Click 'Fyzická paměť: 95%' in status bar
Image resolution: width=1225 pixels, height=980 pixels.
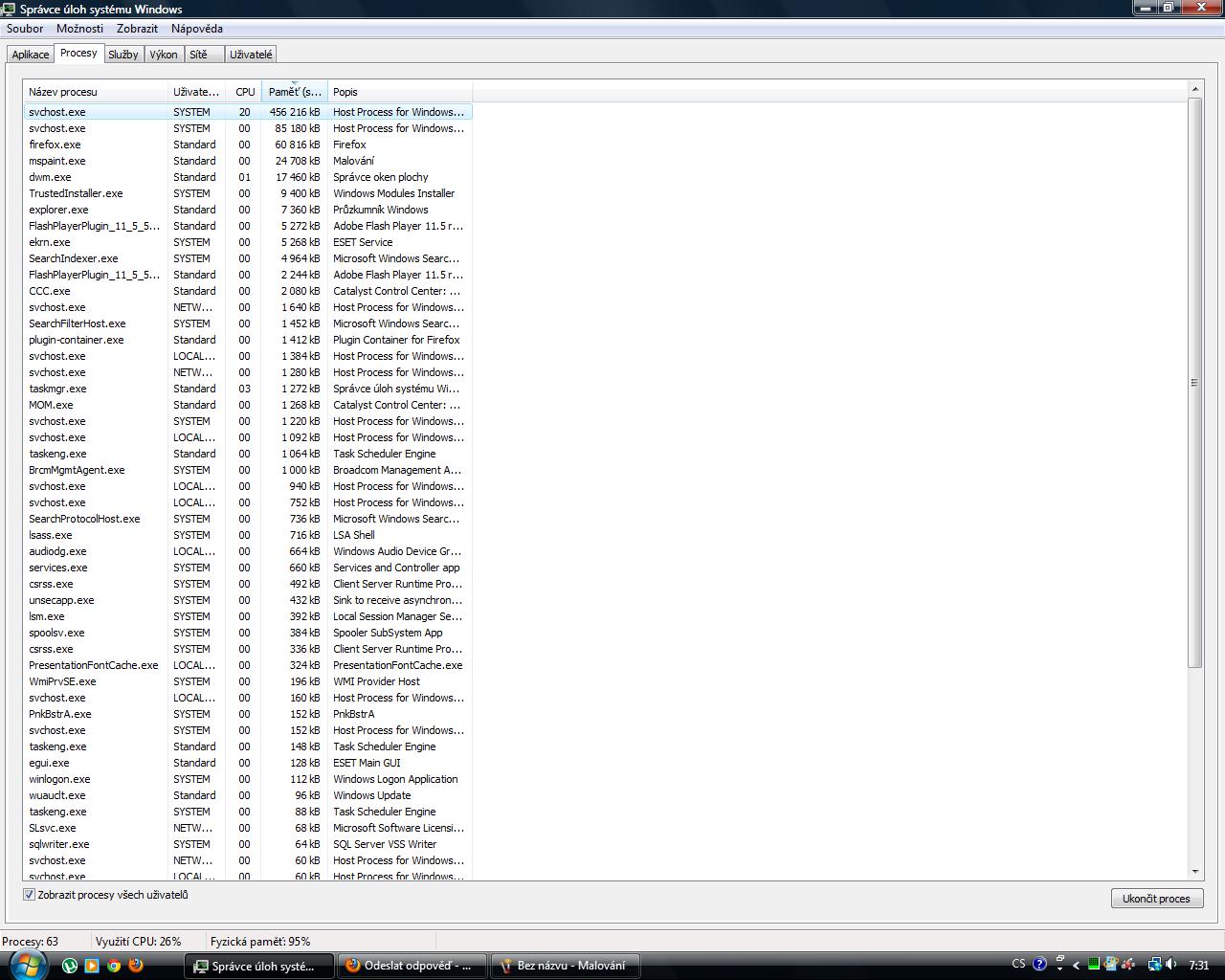(260, 942)
